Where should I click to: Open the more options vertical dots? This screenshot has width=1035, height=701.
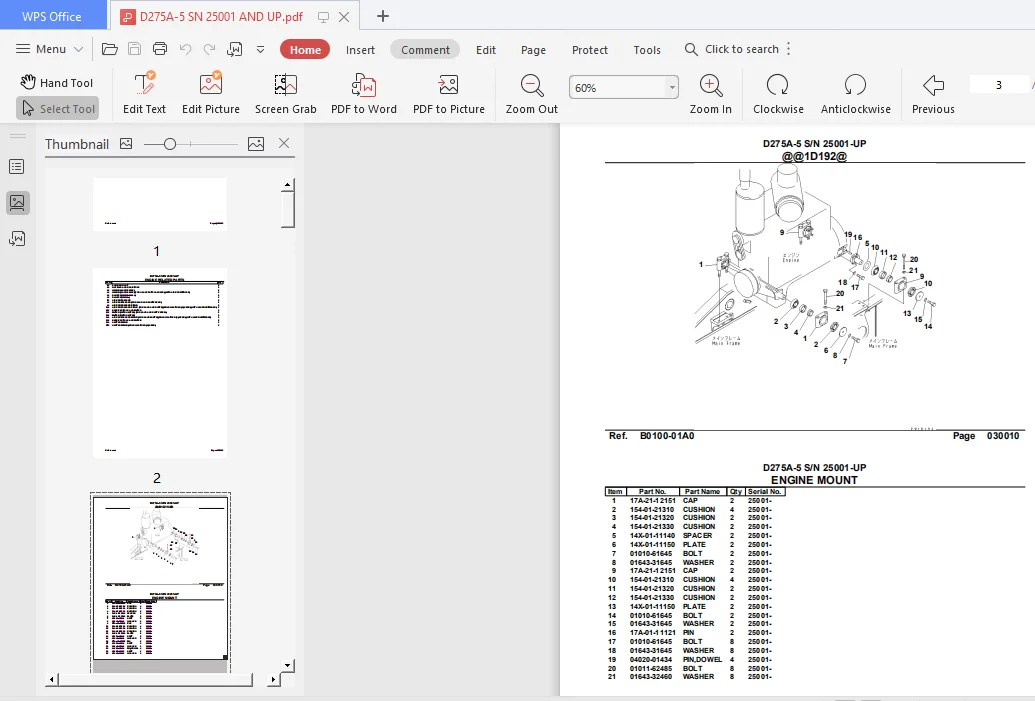[x=789, y=49]
